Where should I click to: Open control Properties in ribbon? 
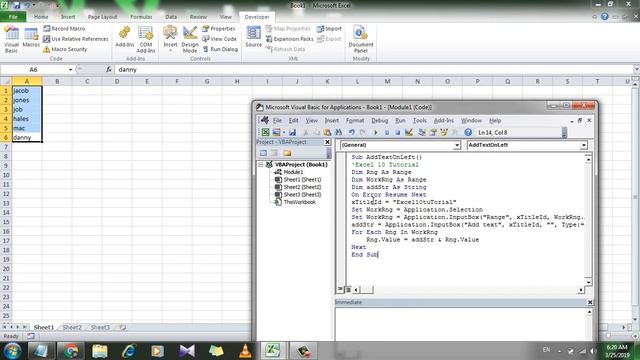[x=219, y=29]
